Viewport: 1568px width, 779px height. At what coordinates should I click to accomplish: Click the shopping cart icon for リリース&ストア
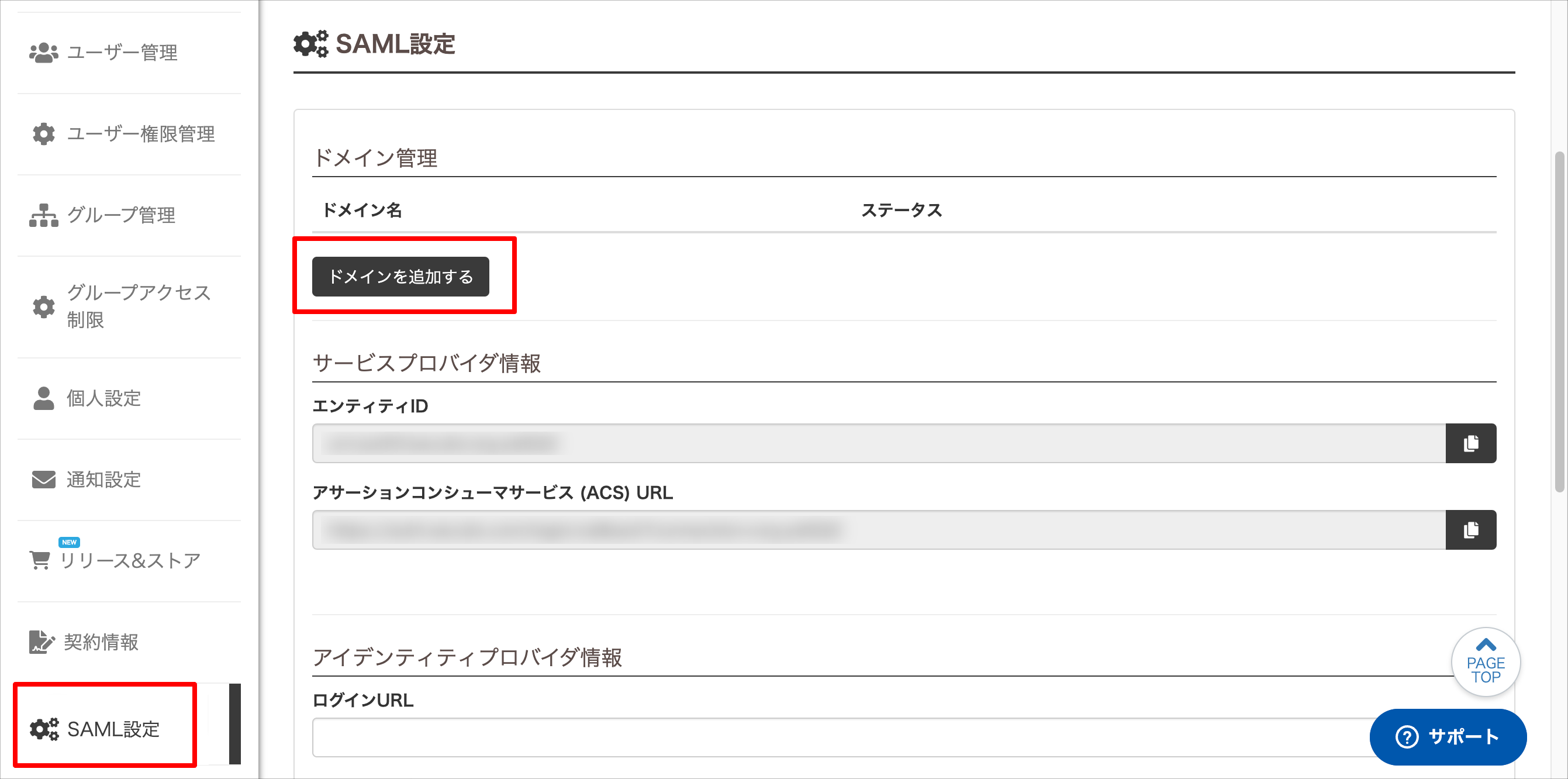(40, 560)
